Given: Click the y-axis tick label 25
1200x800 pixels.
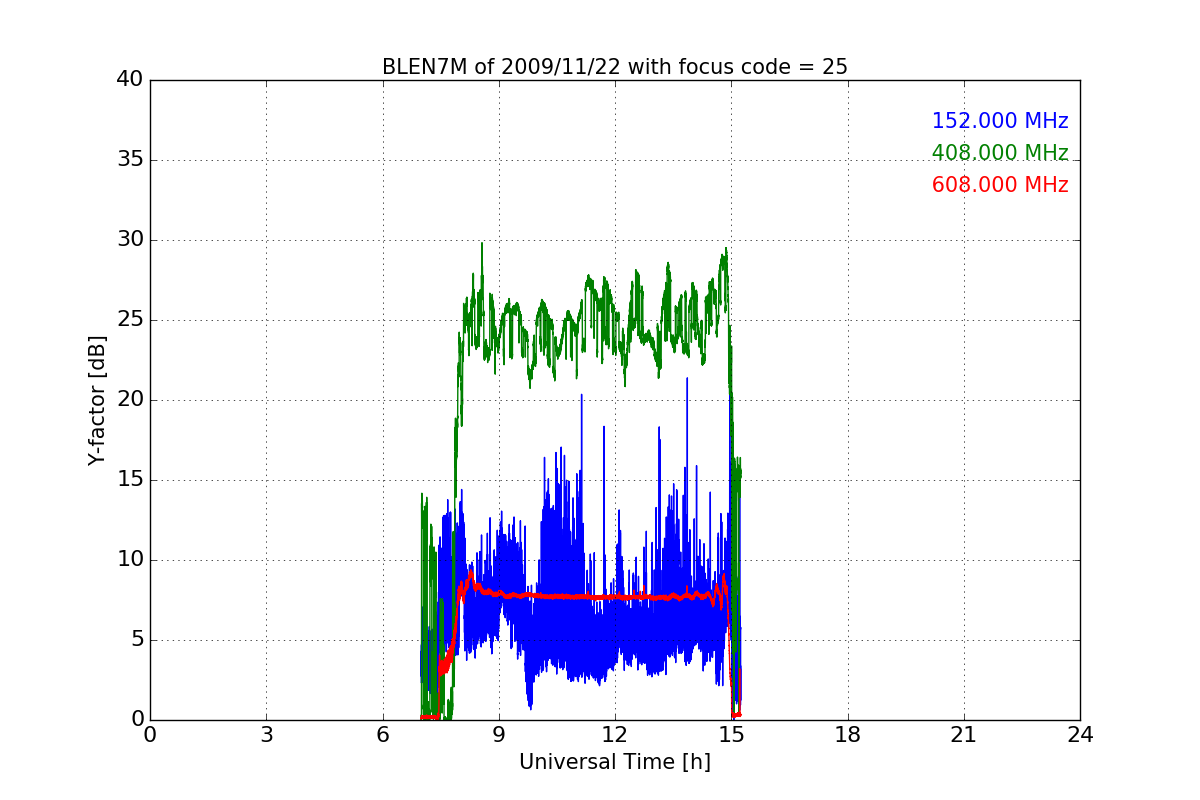Looking at the screenshot, I should (130, 320).
